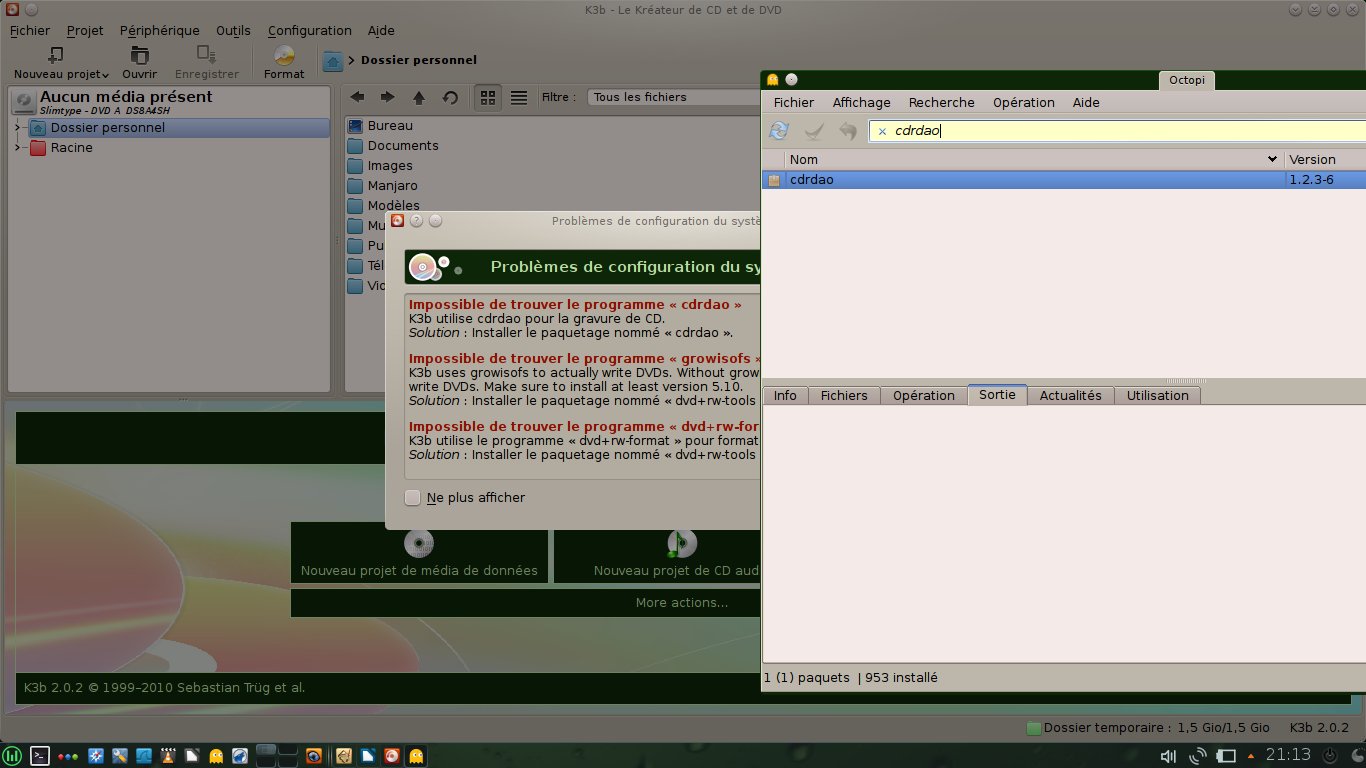Image resolution: width=1366 pixels, height=768 pixels.
Task: Click the Version column header in Octopi
Action: point(1325,159)
